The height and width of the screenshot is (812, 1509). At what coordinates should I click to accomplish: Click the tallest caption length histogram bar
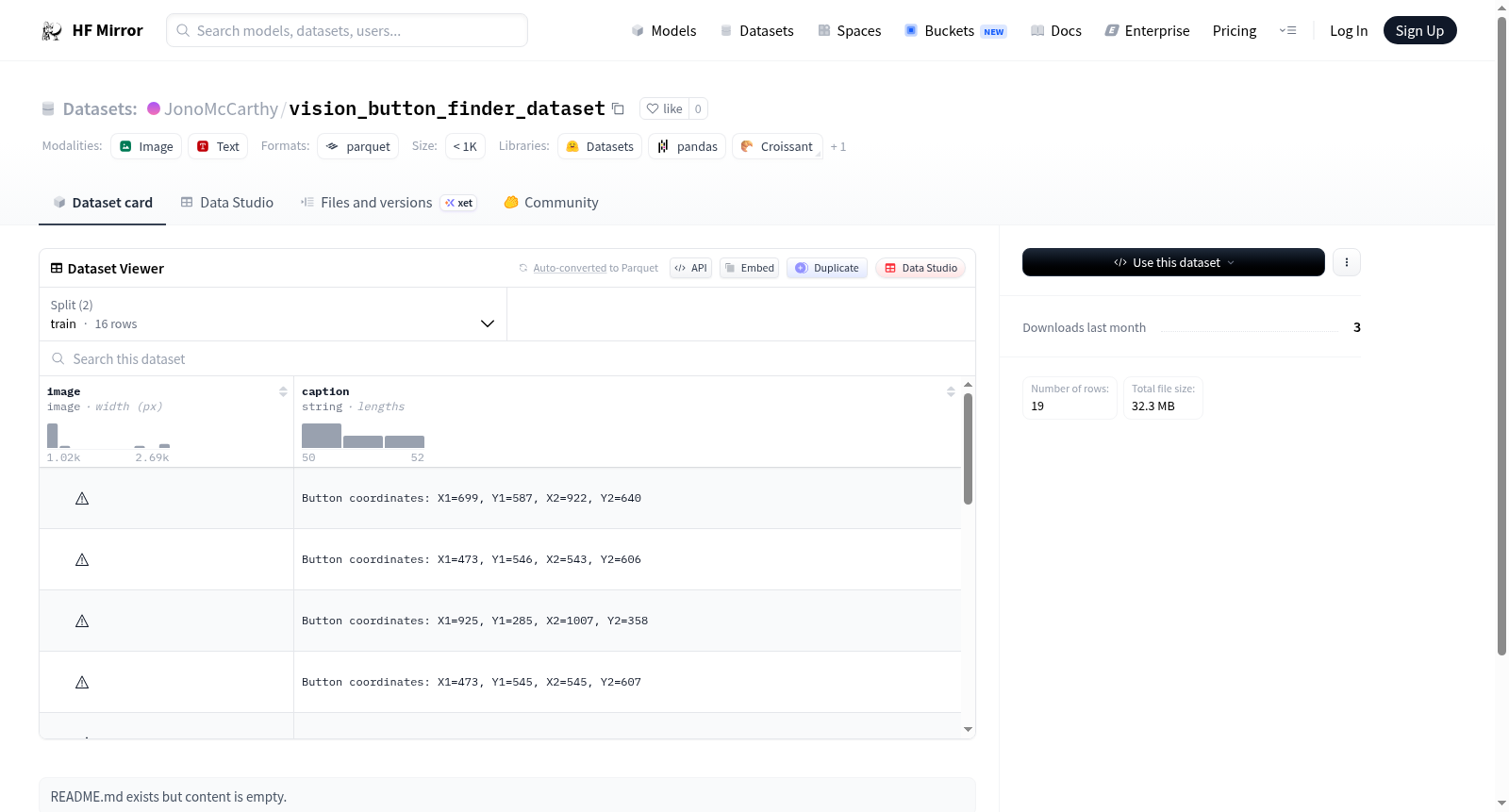click(x=322, y=436)
